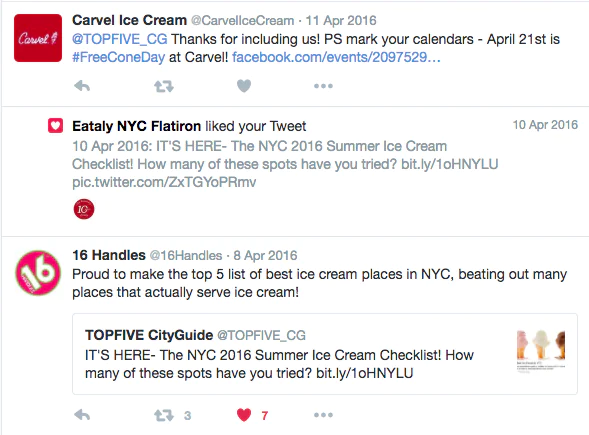Open the Carvel Ice Cream profile avatar

click(x=38, y=38)
